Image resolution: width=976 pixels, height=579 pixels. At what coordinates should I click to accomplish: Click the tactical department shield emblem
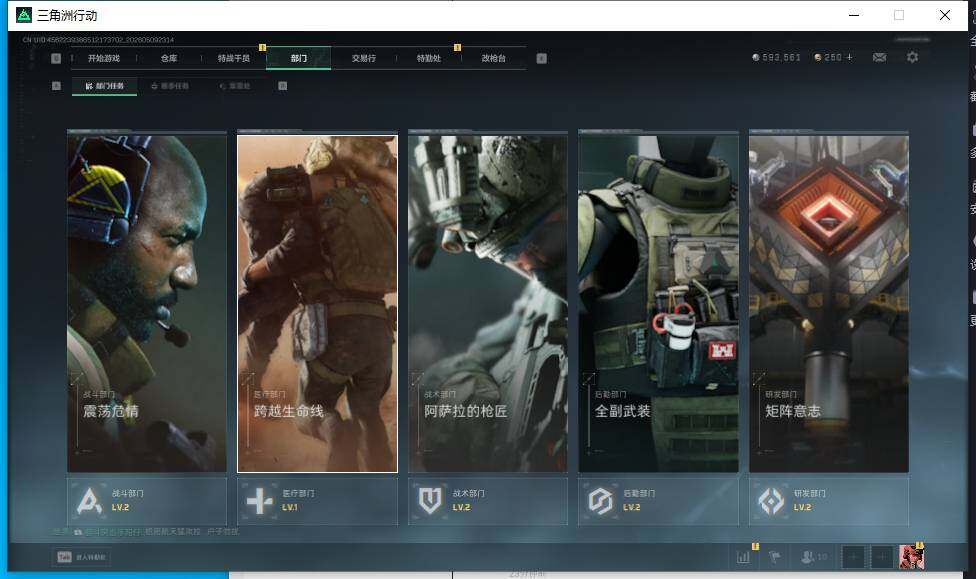click(430, 501)
